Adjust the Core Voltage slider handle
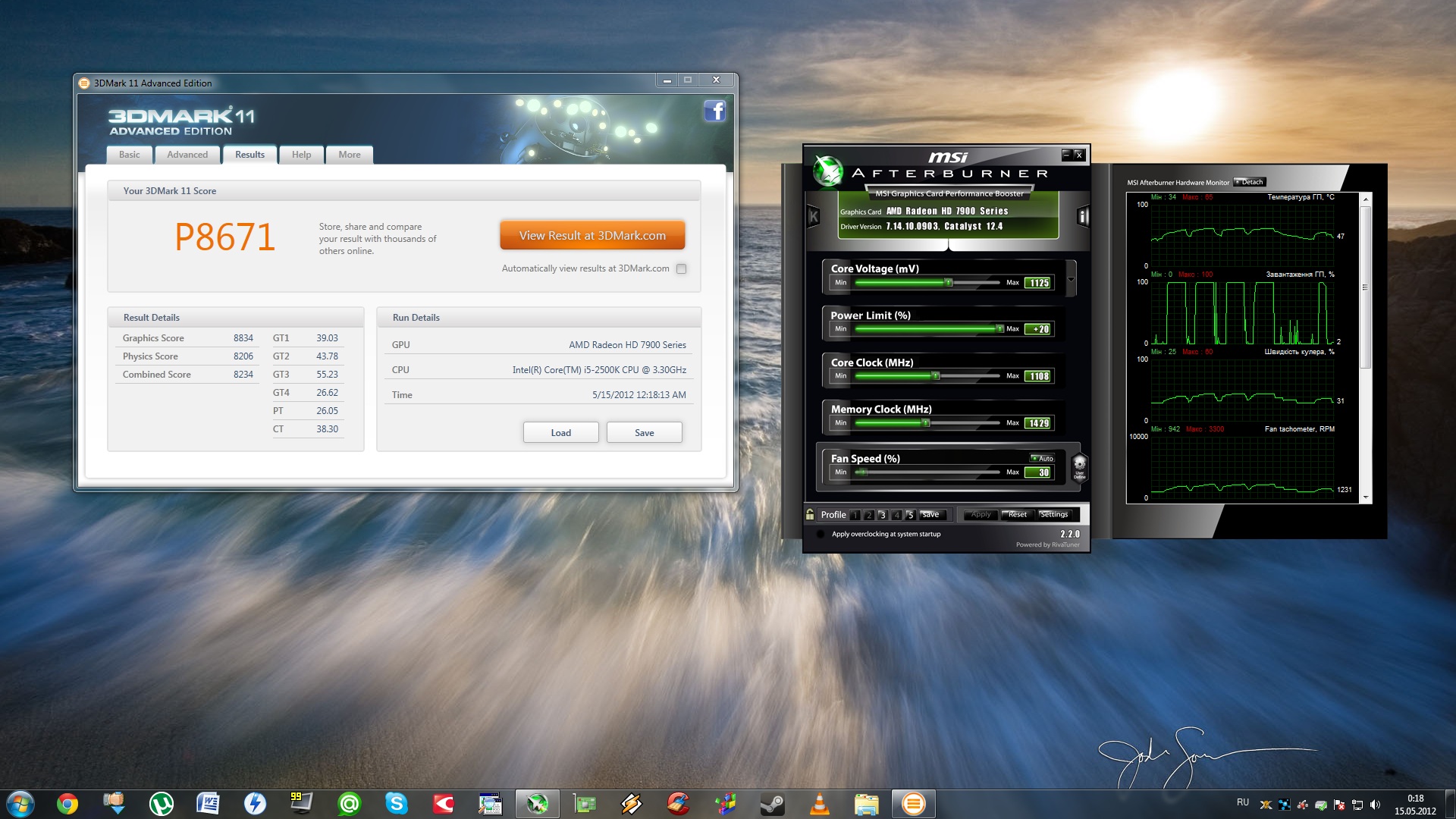1456x819 pixels. (x=948, y=283)
